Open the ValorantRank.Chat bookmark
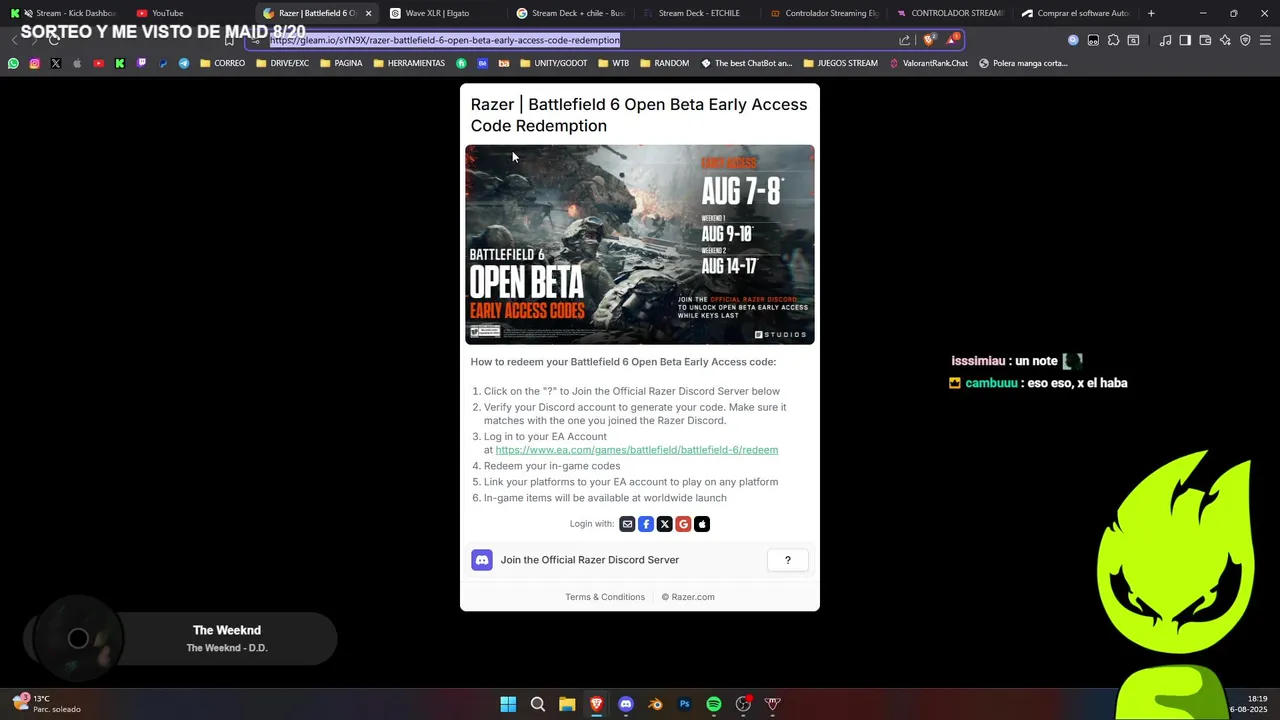 point(928,63)
